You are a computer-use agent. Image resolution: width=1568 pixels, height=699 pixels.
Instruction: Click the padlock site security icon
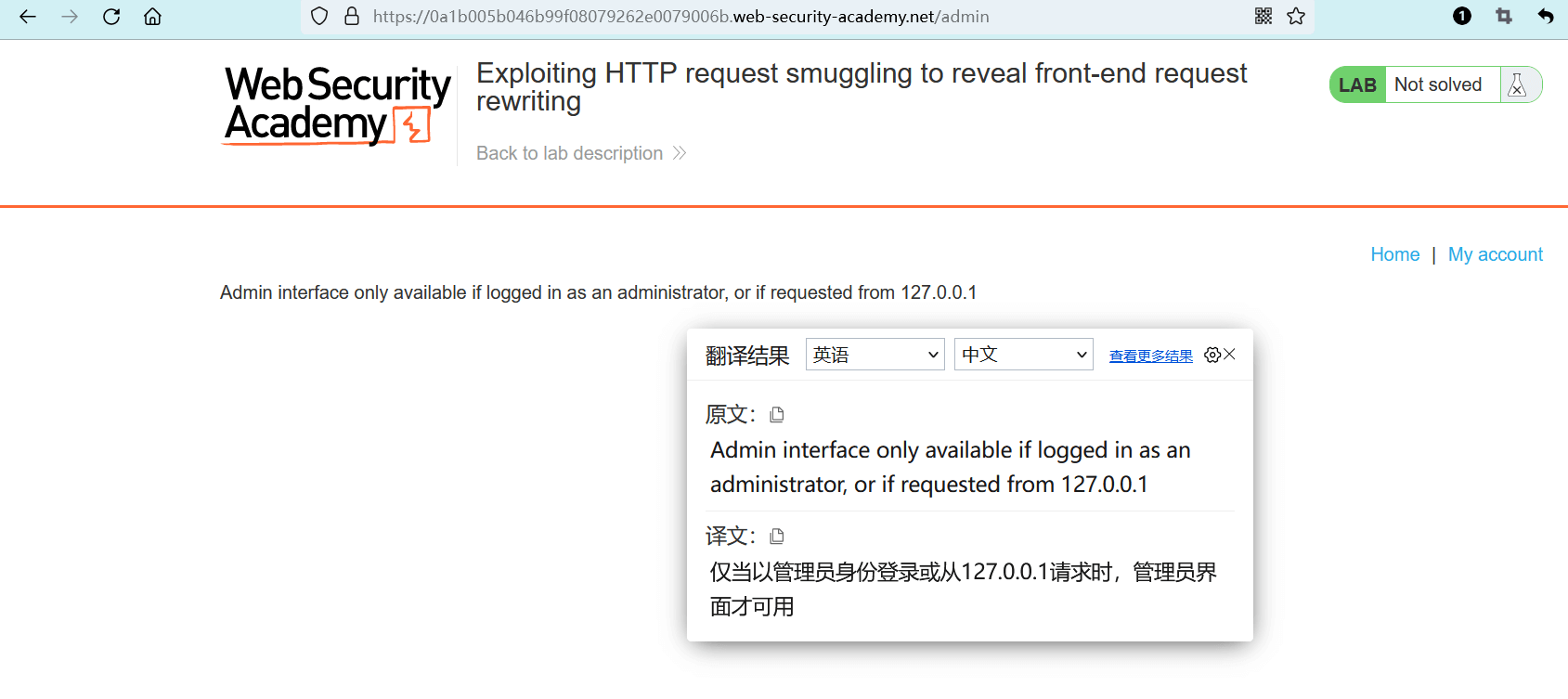coord(352,16)
